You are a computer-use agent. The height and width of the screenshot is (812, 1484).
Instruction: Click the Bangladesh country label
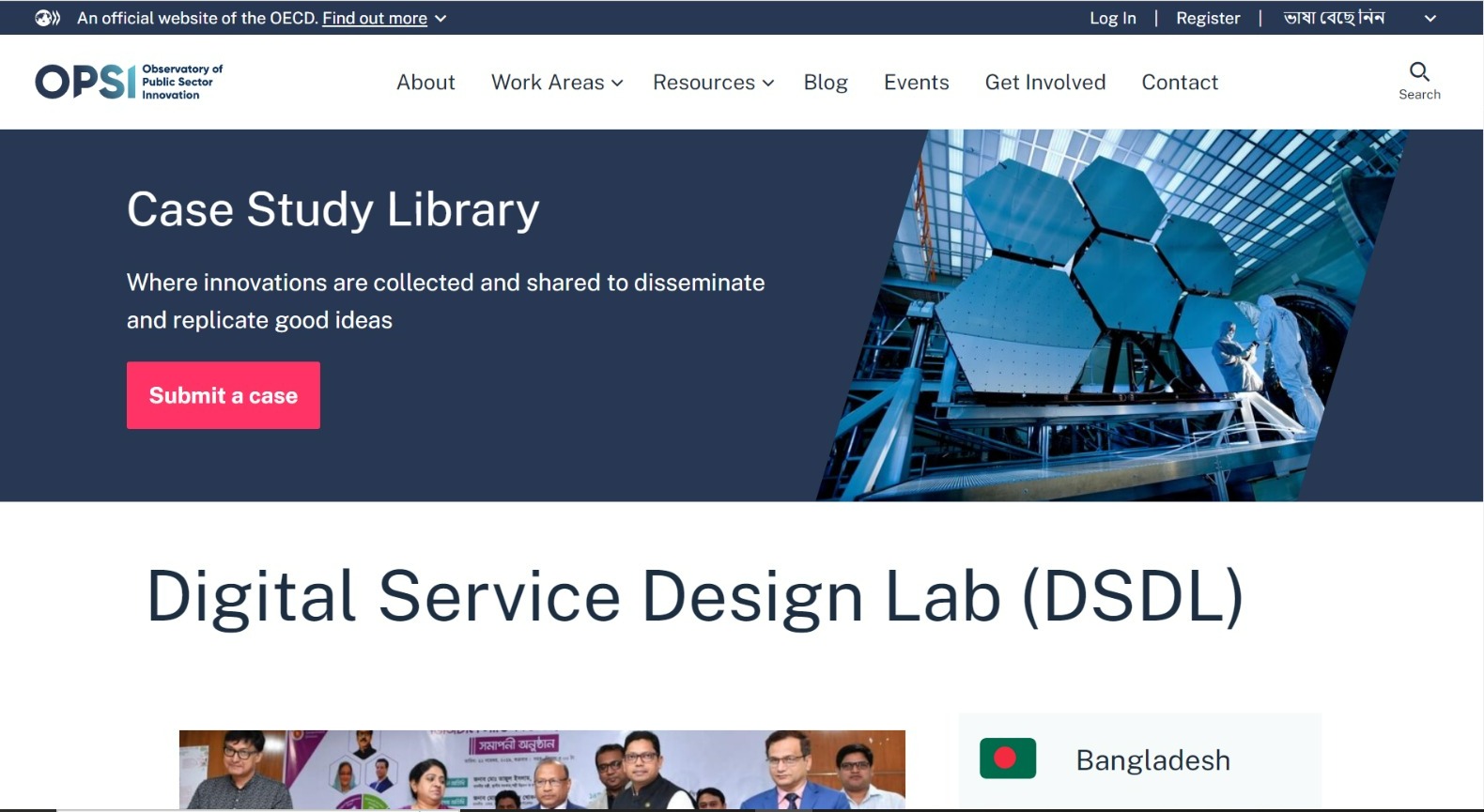[x=1153, y=759]
